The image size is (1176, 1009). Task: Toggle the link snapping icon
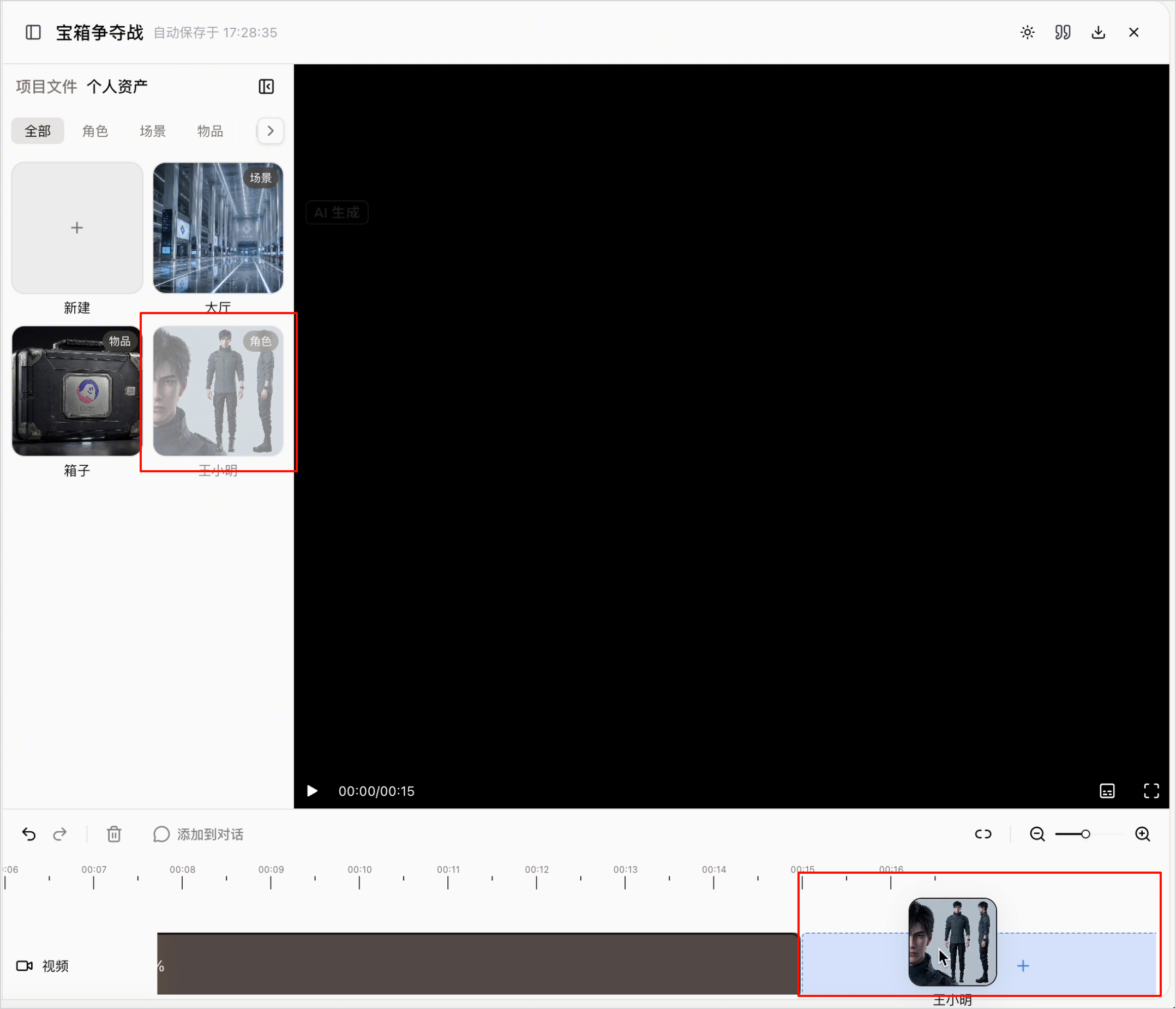[x=983, y=834]
